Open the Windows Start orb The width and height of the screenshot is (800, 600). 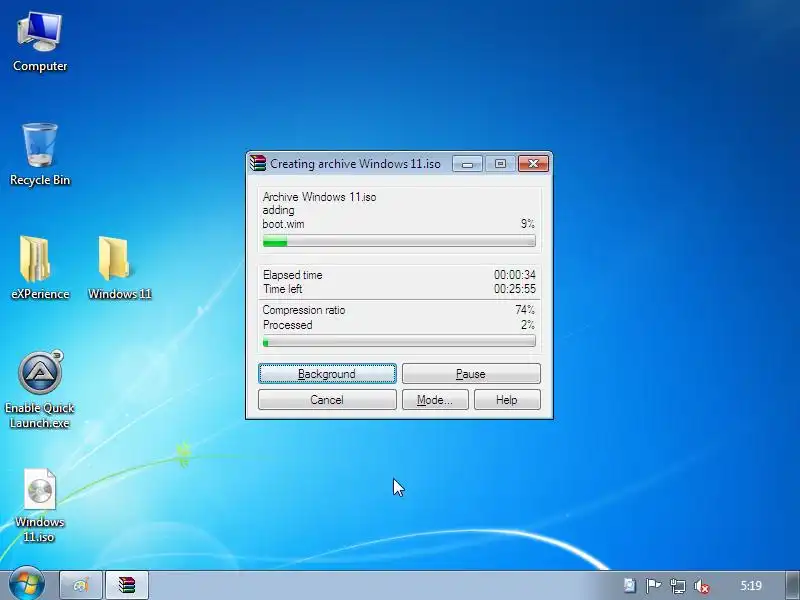(27, 585)
